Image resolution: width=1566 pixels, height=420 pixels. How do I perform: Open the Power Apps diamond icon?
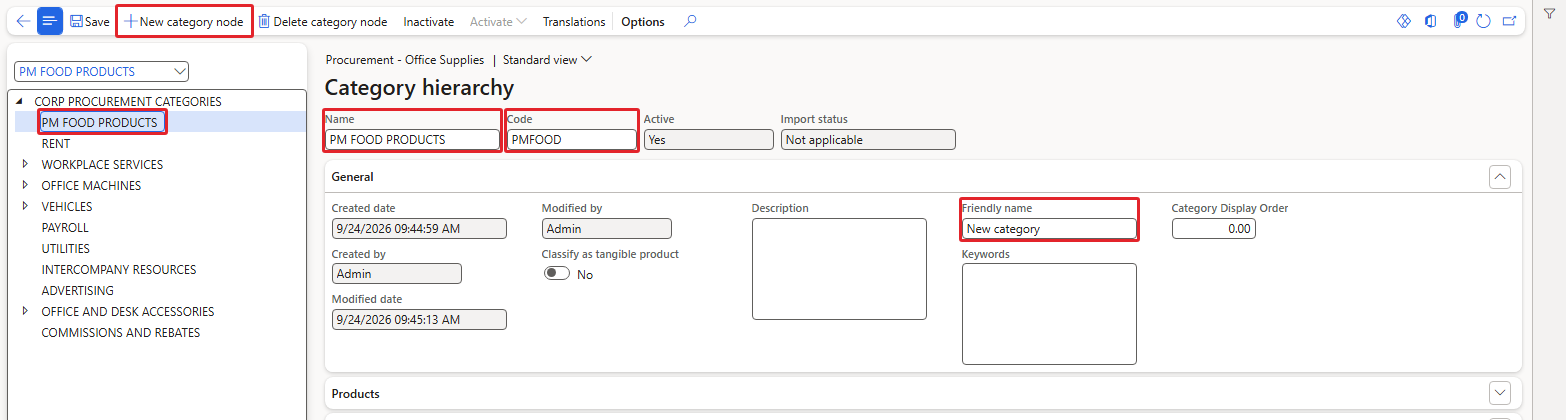coord(1403,21)
